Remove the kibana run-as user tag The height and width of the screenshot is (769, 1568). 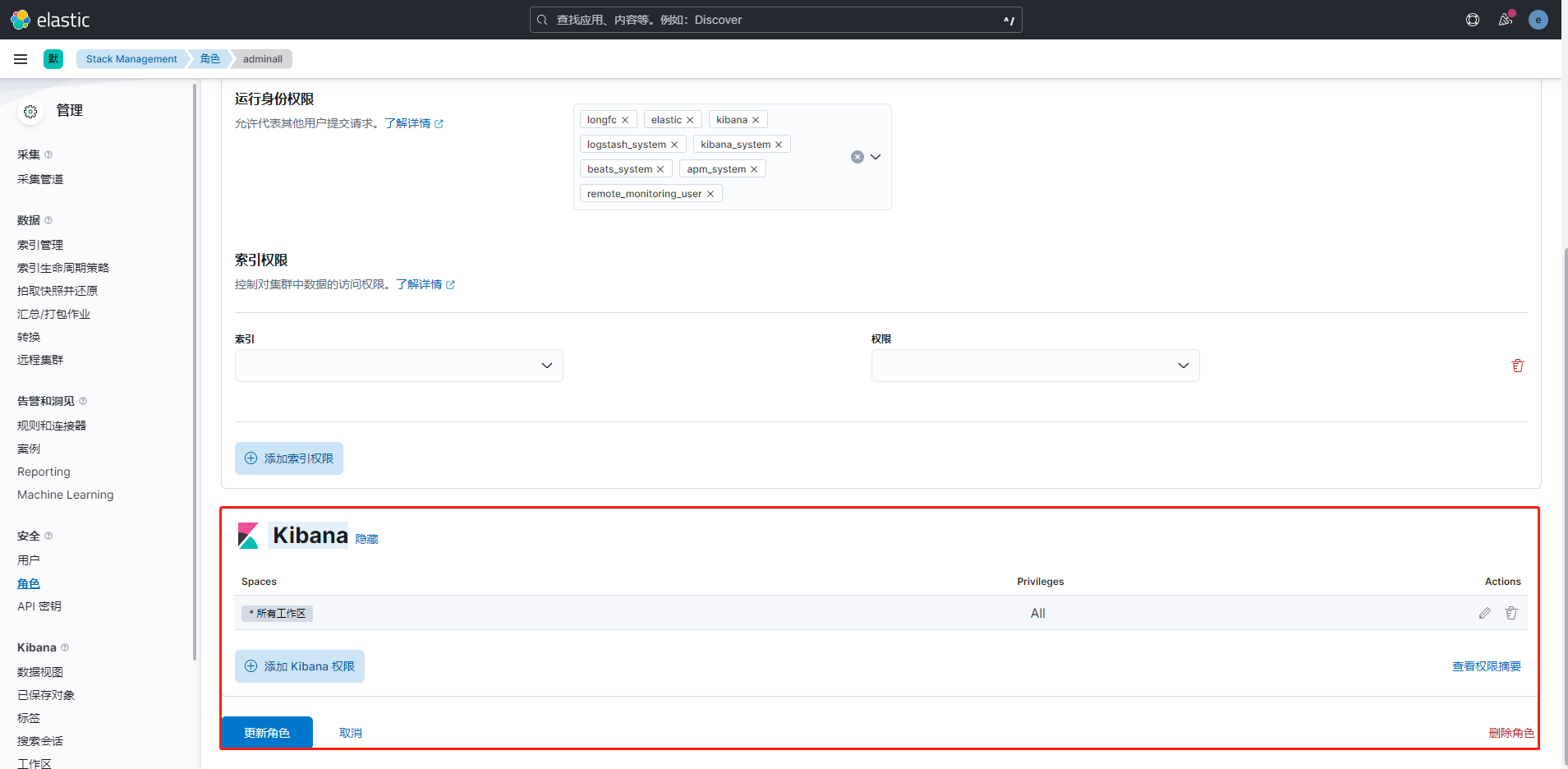pos(756,120)
